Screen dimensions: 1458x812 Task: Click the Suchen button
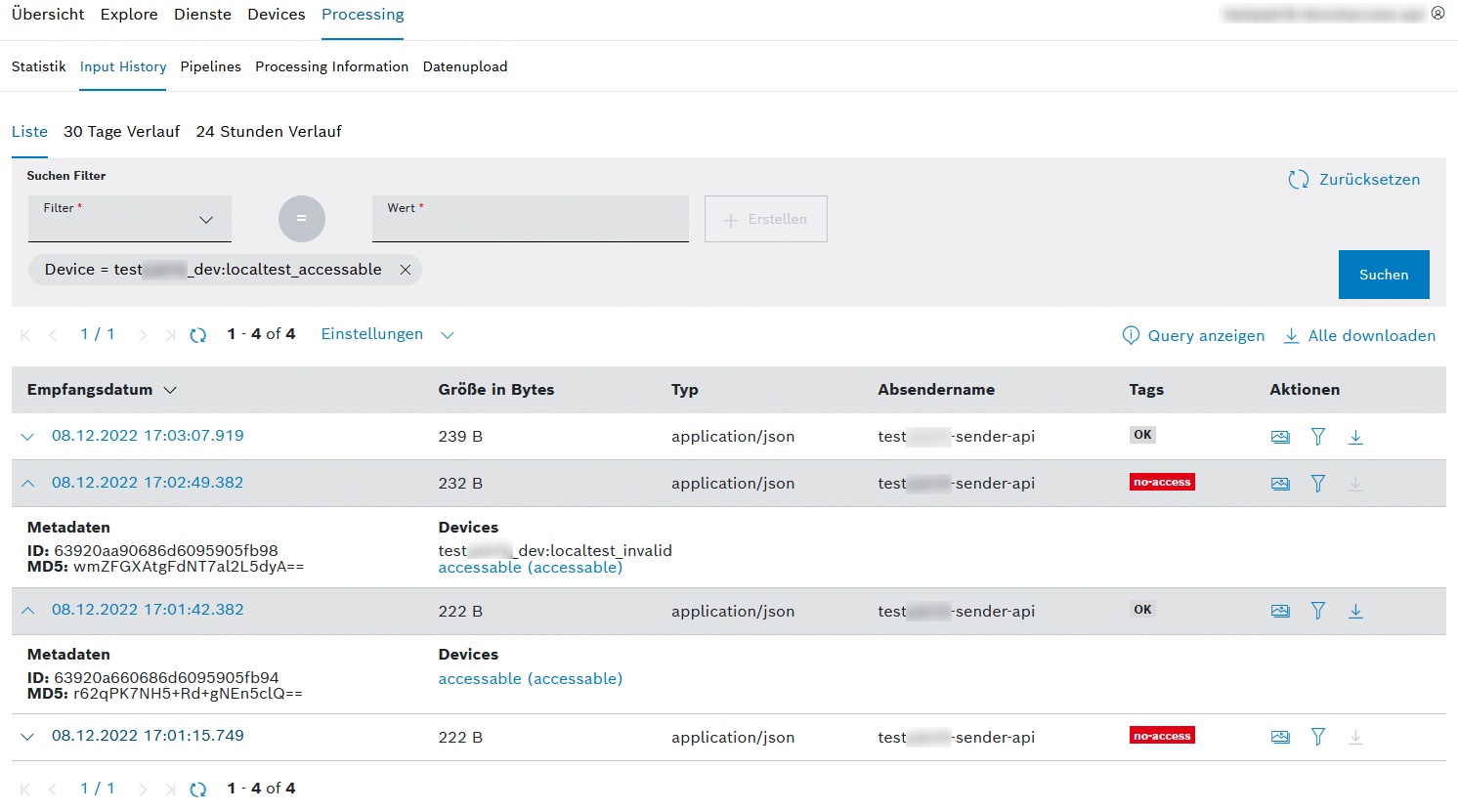click(1383, 275)
